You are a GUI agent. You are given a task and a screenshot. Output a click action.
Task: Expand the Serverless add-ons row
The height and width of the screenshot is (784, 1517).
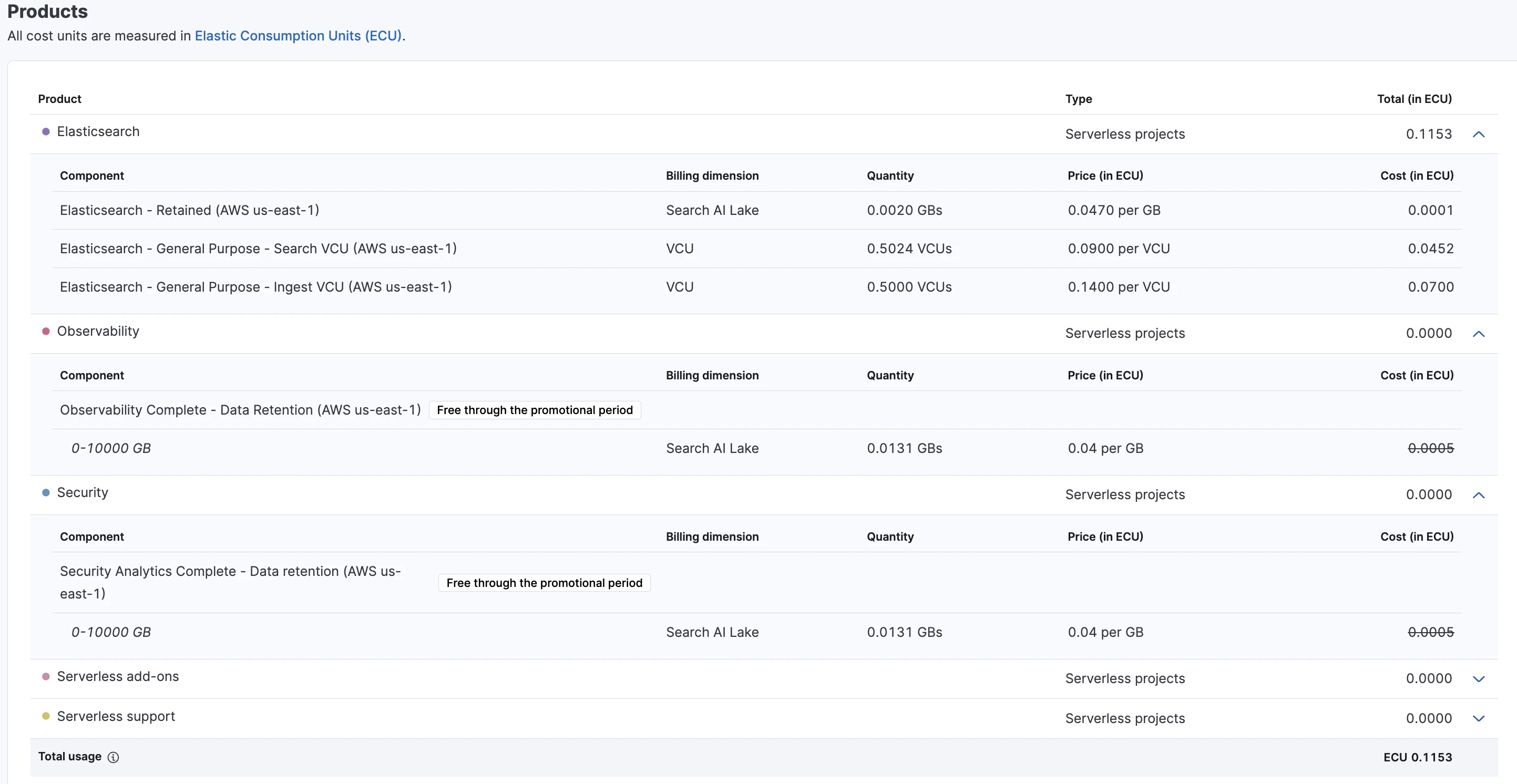coord(1478,678)
